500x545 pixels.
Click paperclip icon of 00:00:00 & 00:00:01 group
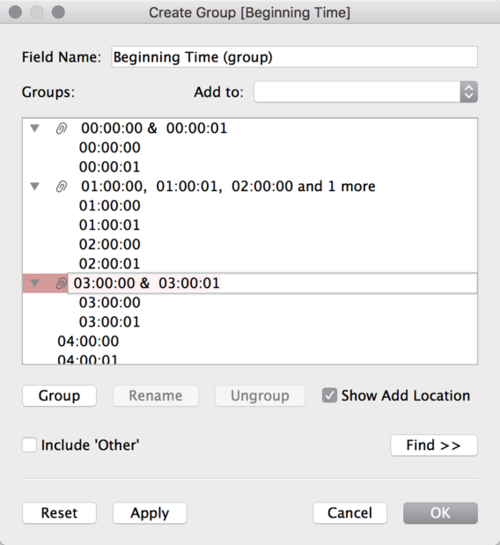click(61, 129)
